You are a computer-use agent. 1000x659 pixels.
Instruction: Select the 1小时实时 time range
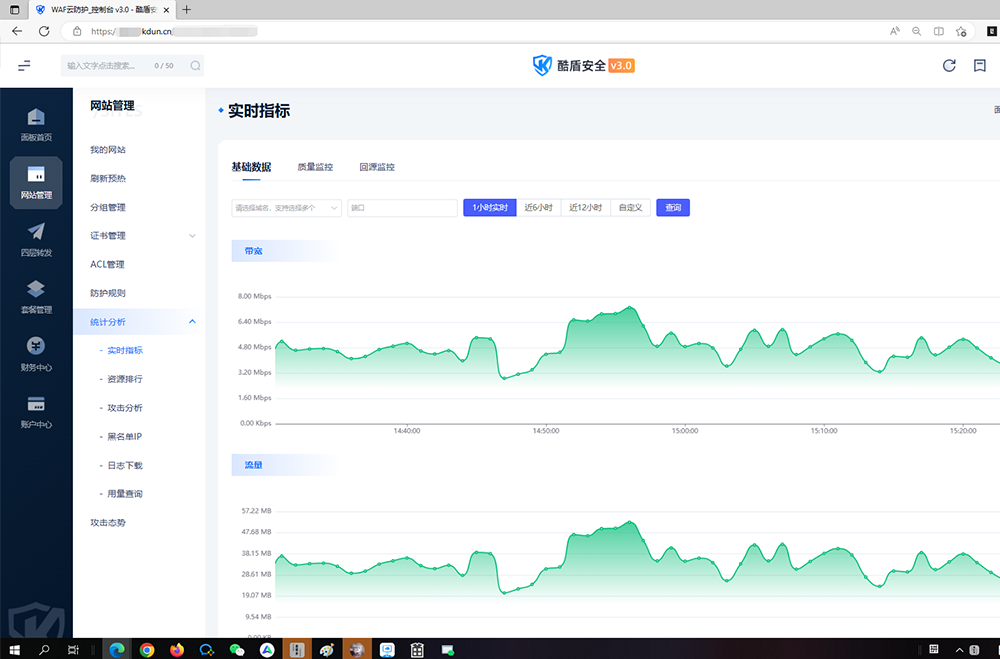coord(490,208)
